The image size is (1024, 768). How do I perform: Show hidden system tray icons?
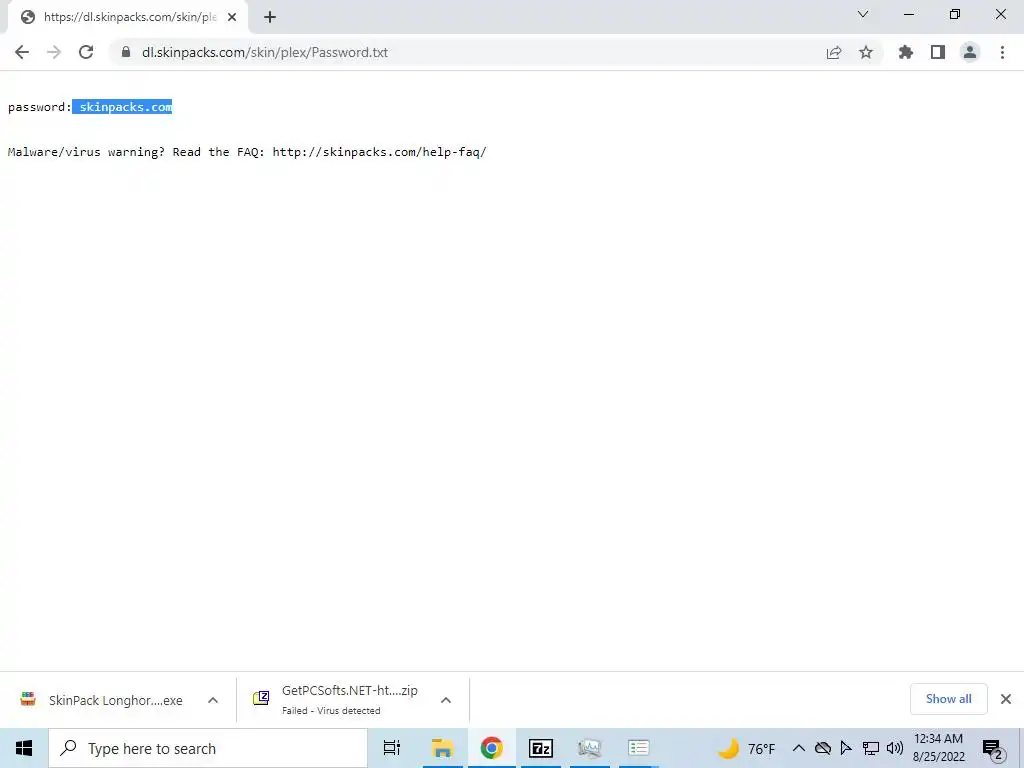point(798,748)
